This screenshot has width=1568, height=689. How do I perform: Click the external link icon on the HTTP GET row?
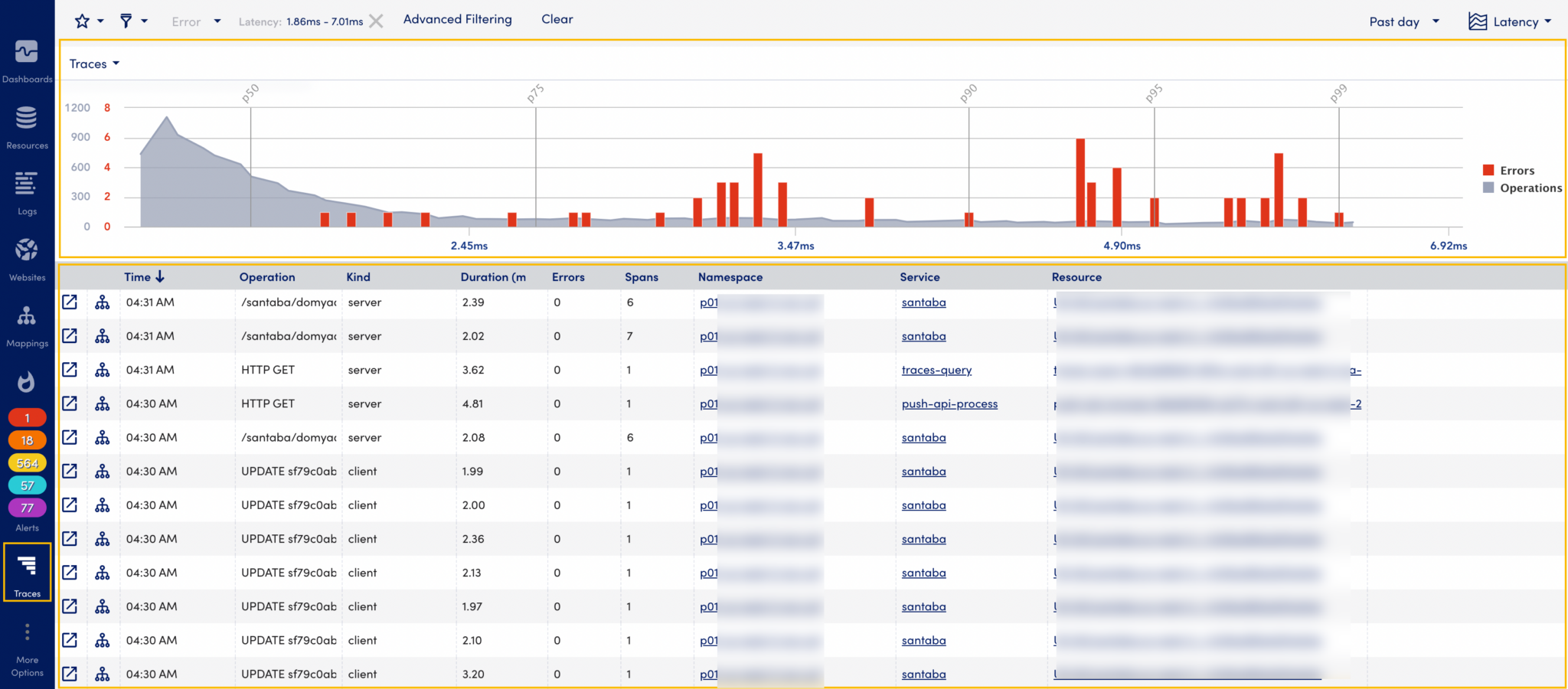pos(70,370)
